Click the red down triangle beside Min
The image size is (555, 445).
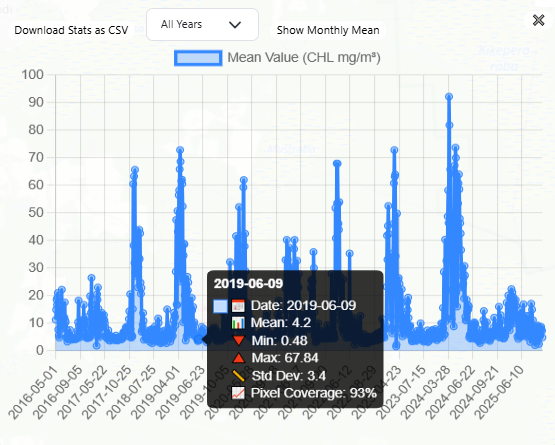pos(239,341)
